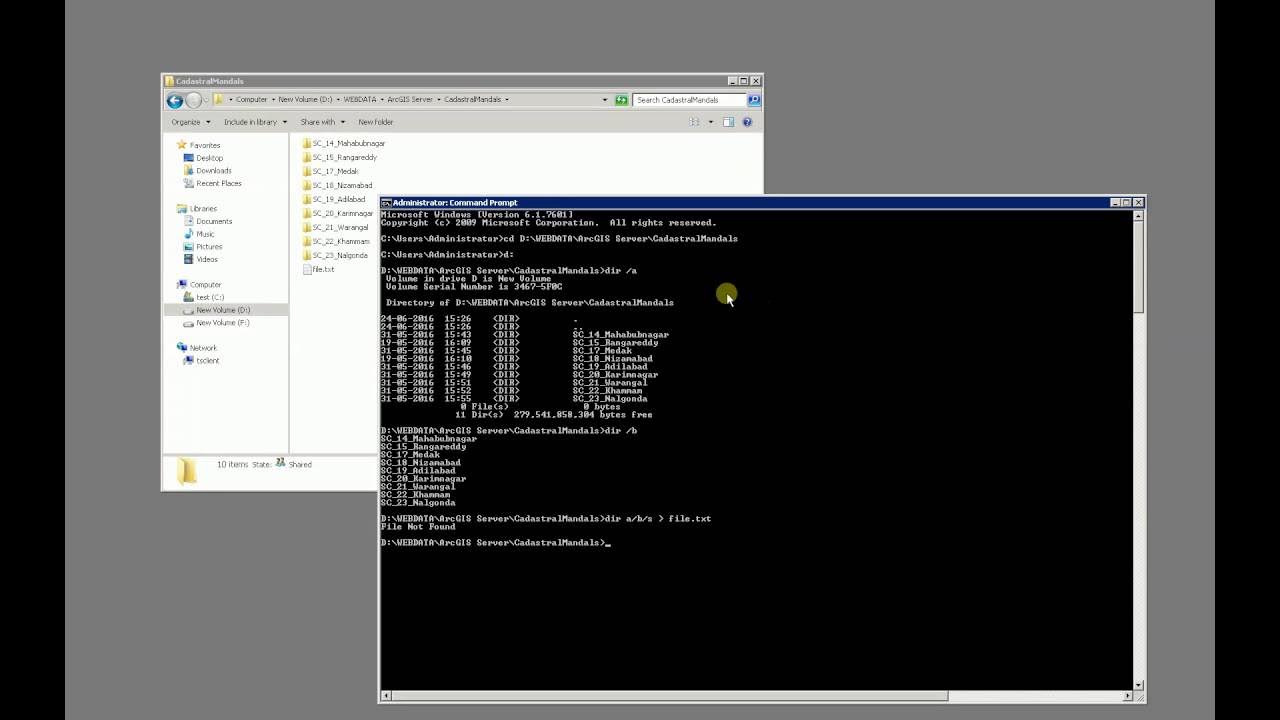Screen dimensions: 1280x720
Task: Select the SC_19_Adilabad folder icon
Action: pos(307,199)
